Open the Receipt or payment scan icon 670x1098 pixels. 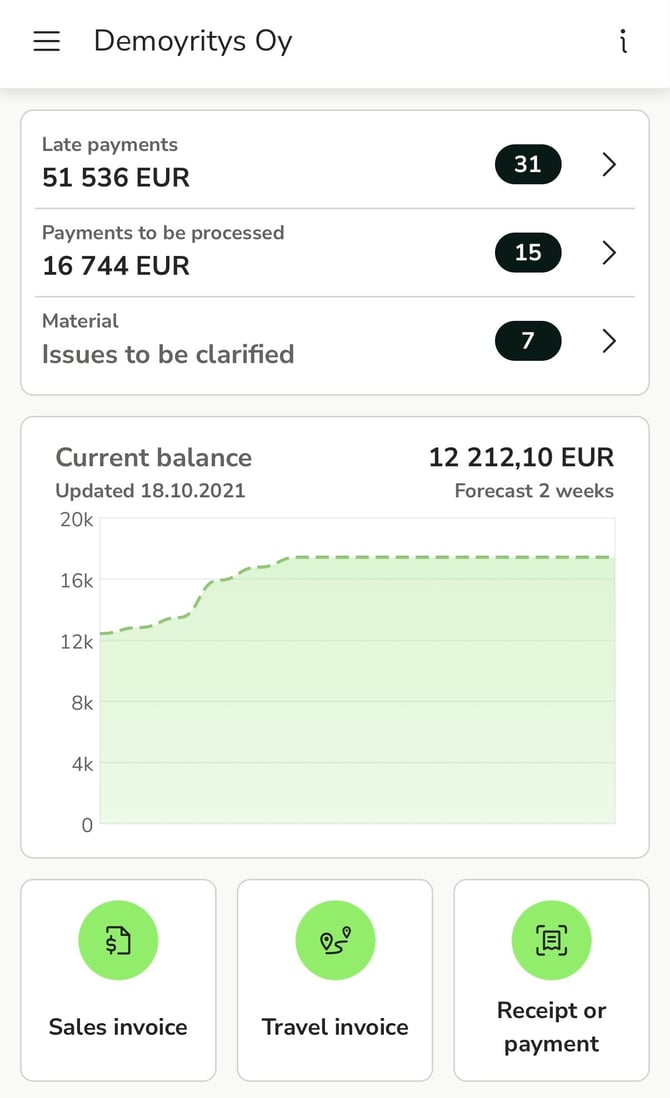coord(551,940)
